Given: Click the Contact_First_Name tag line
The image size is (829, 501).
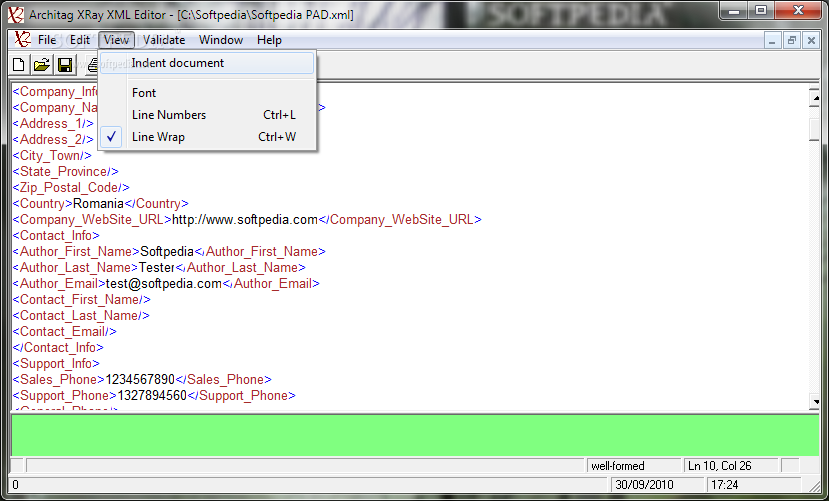Looking at the screenshot, I should pos(81,300).
